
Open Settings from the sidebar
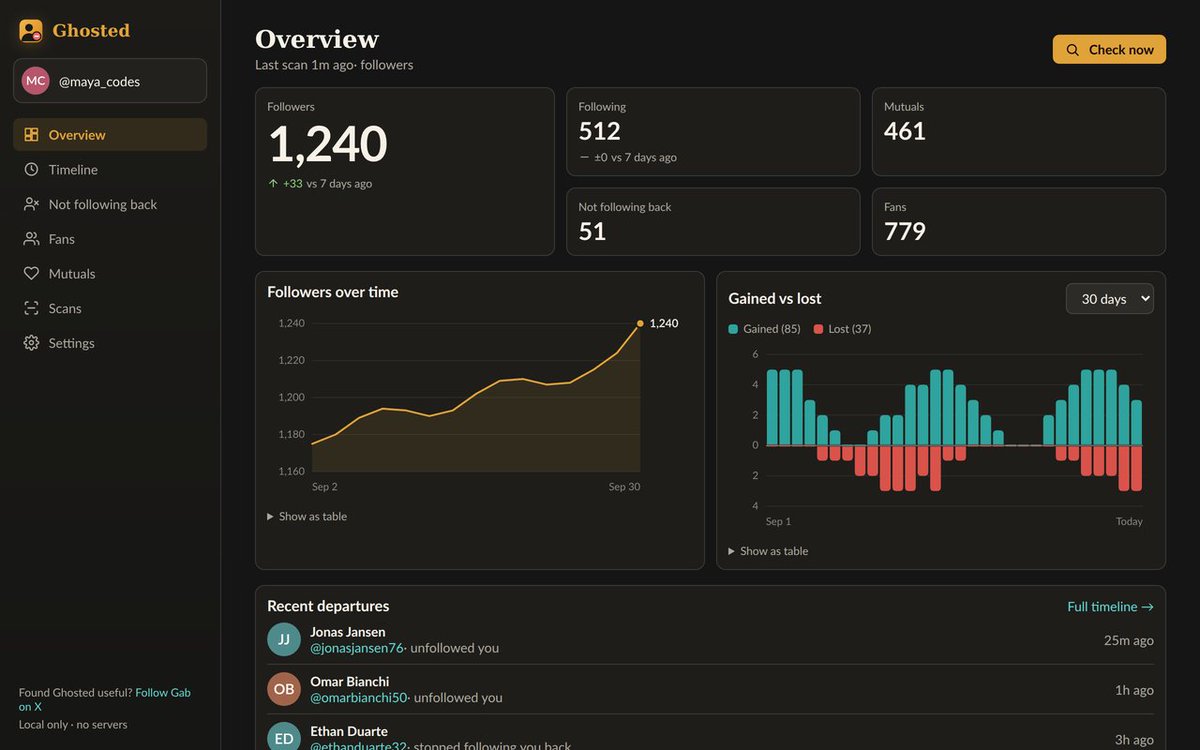(x=110, y=343)
